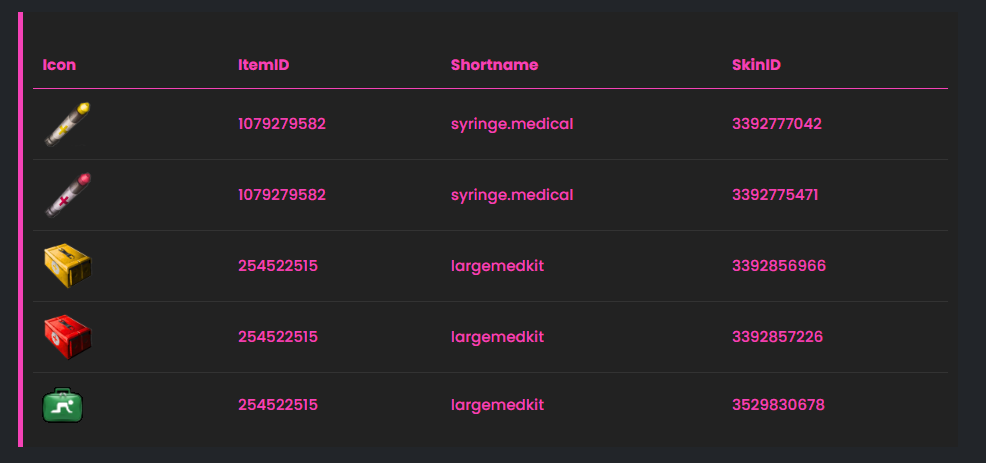Select SkinID 3392775471
Screen dimensions: 986x463
pyautogui.click(x=775, y=195)
